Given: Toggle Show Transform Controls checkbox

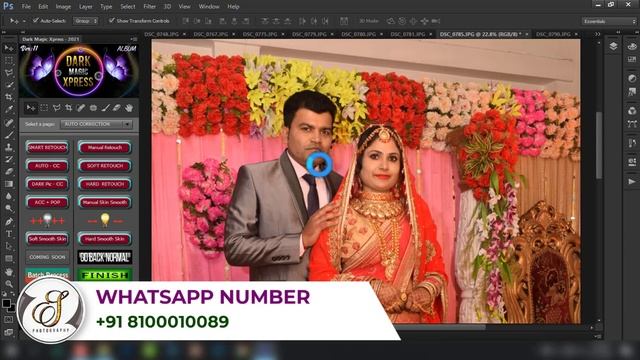Looking at the screenshot, I should click(111, 20).
